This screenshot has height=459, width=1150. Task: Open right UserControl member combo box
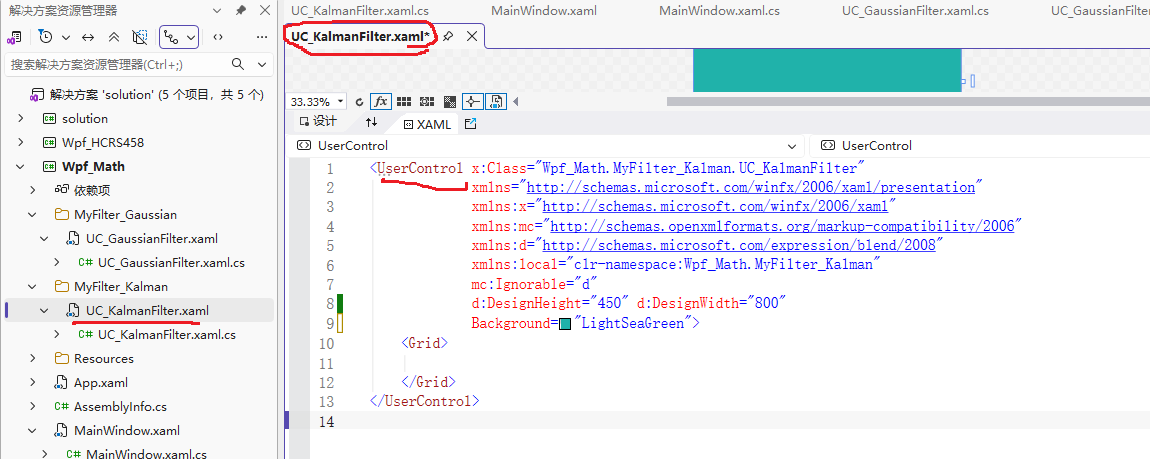980,145
